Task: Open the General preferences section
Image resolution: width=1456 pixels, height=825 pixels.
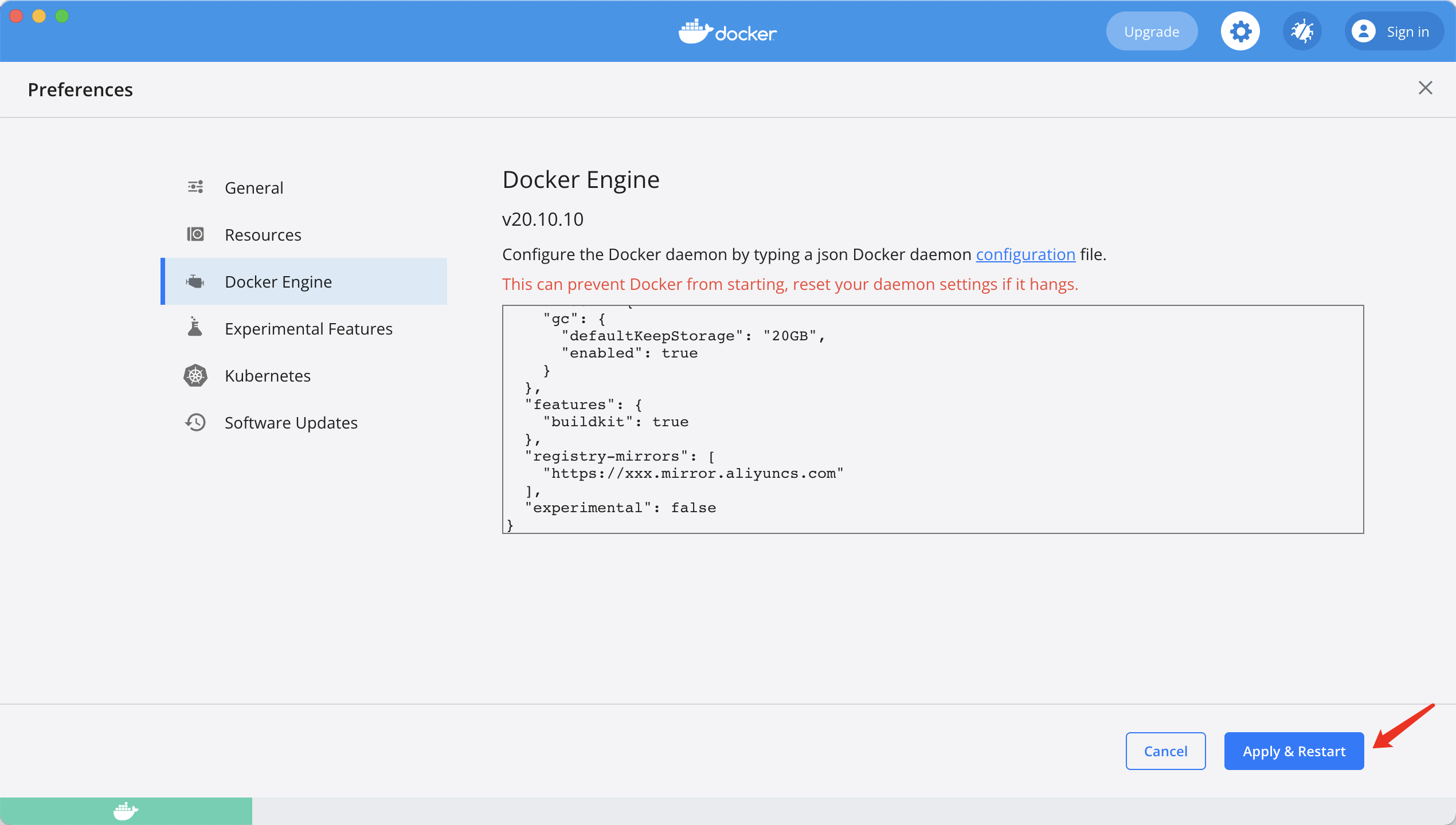Action: (x=304, y=187)
